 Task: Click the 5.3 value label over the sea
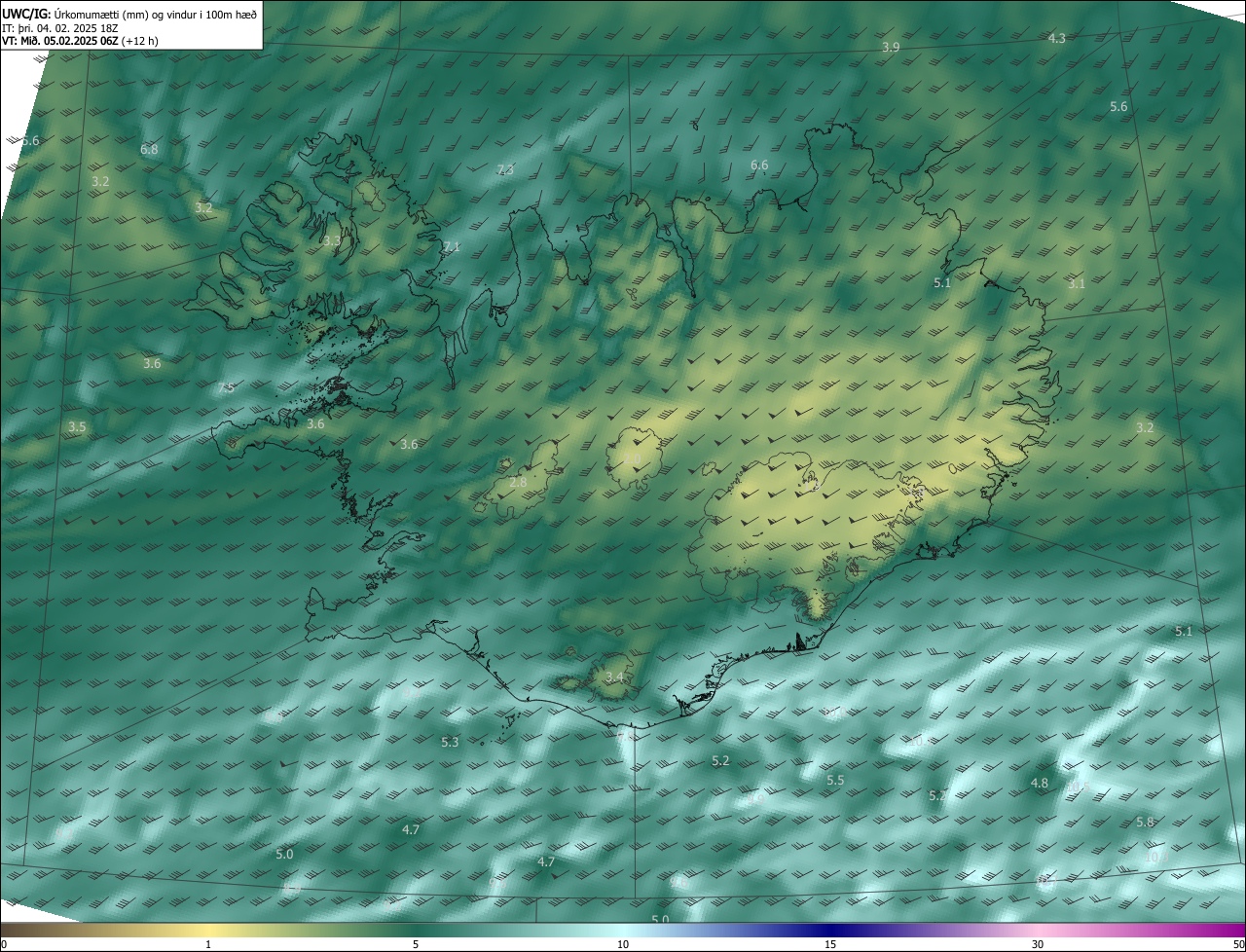pos(450,742)
